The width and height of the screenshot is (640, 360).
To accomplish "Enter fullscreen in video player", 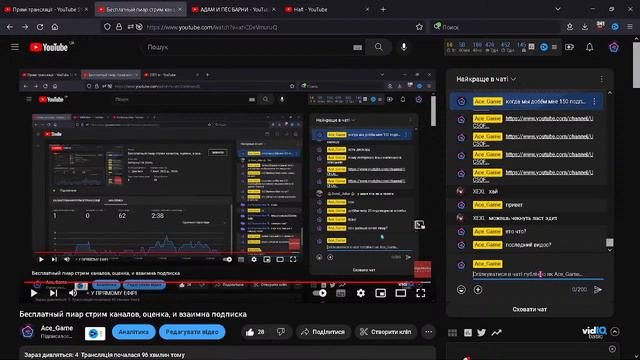I will click(420, 293).
